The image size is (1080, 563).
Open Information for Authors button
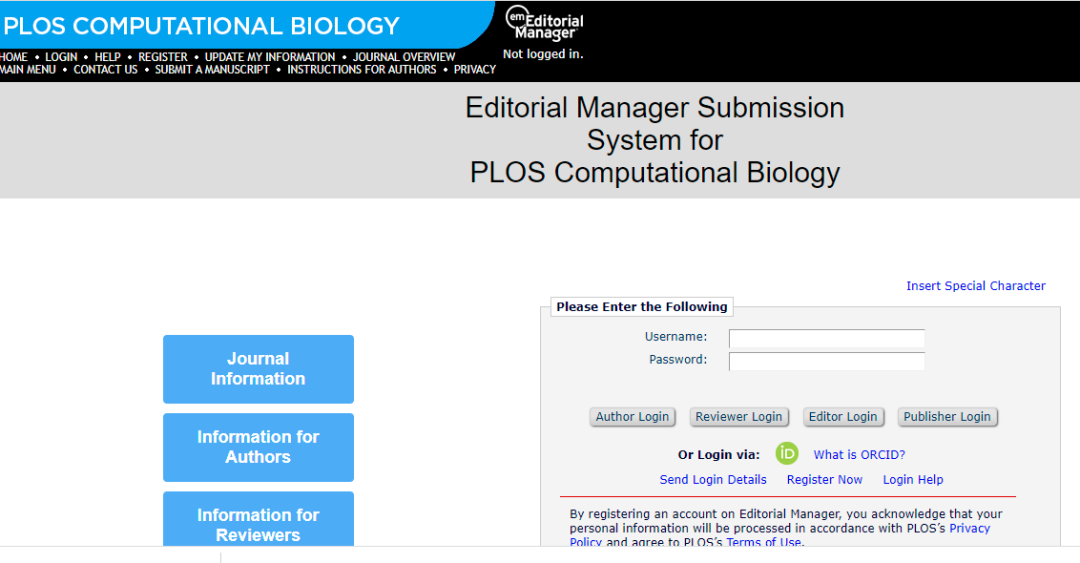point(258,447)
